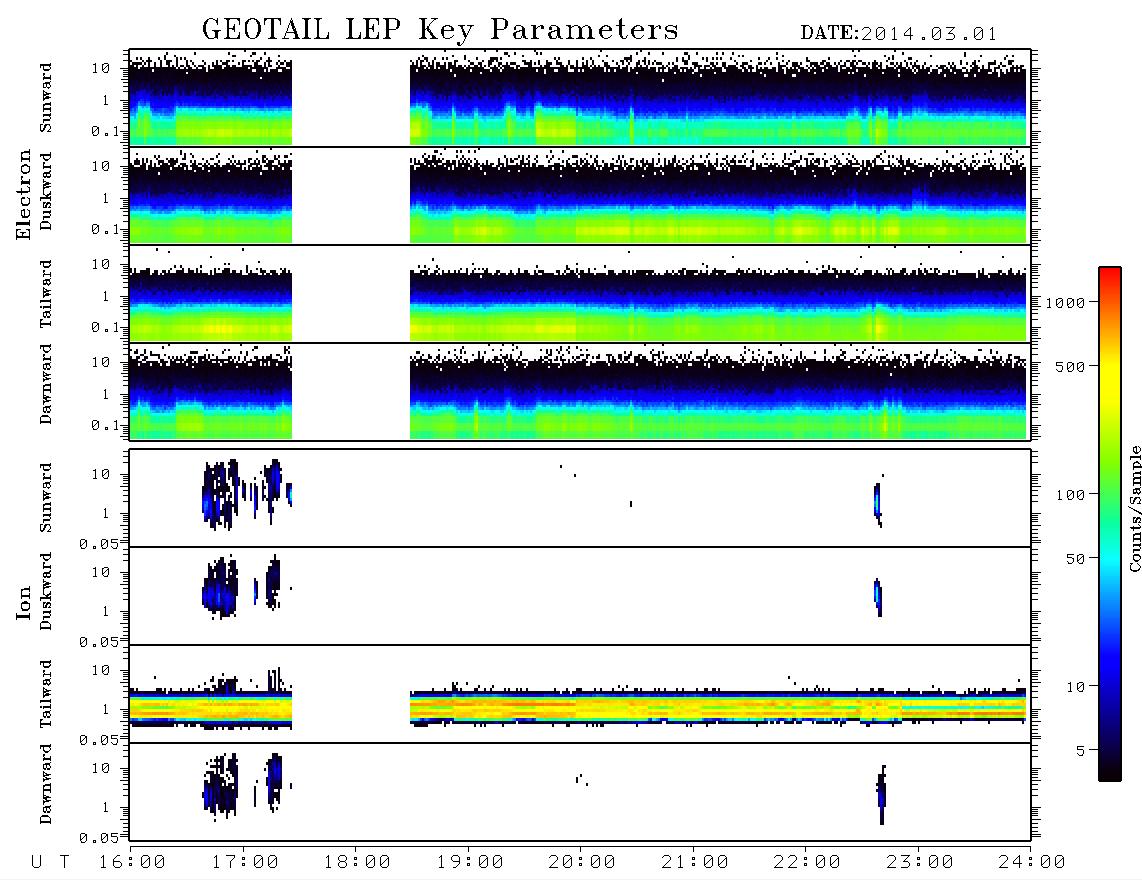The width and height of the screenshot is (1142, 880).
Task: Click the DATE:2014.03.01 label
Action: coord(899,34)
